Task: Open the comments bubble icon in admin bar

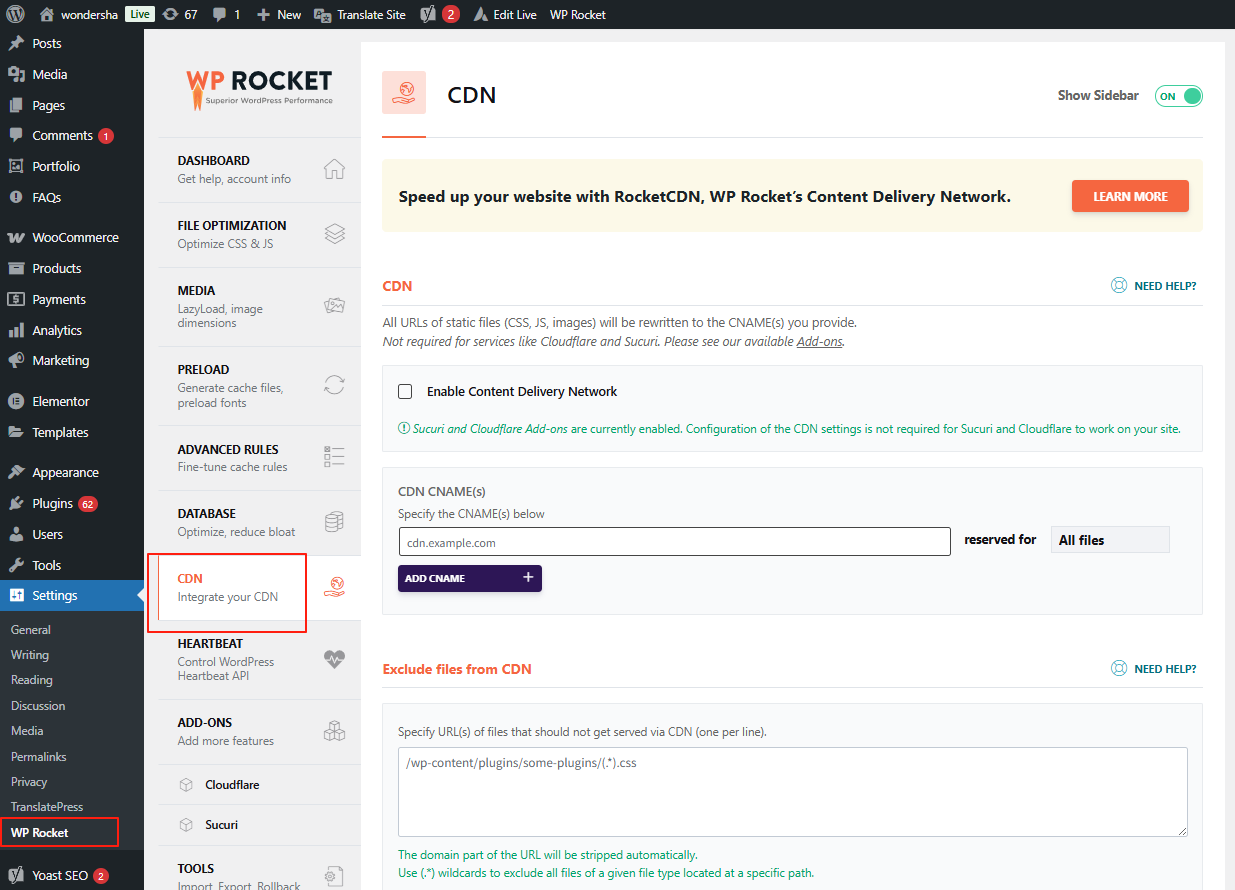Action: tap(219, 14)
